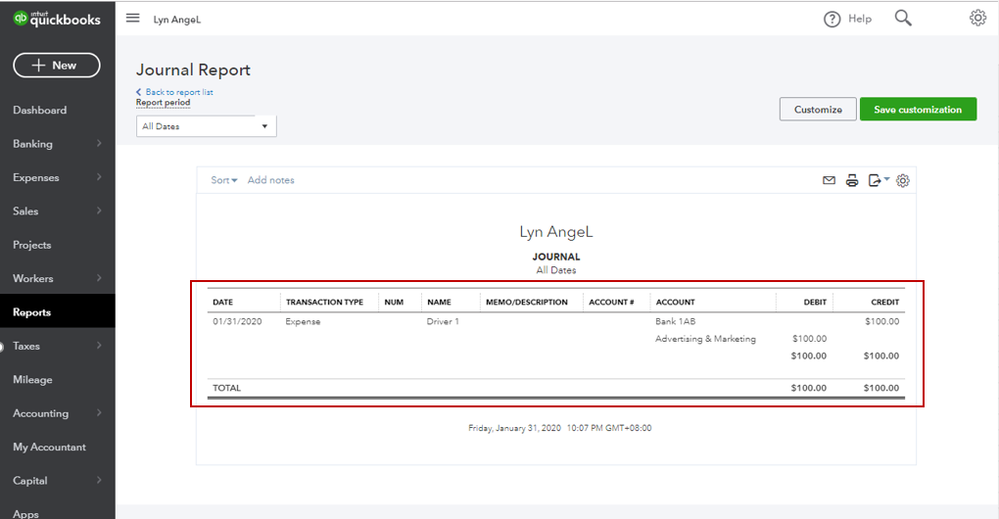999x519 pixels.
Task: Open Apps in the sidebar
Action: click(25, 514)
